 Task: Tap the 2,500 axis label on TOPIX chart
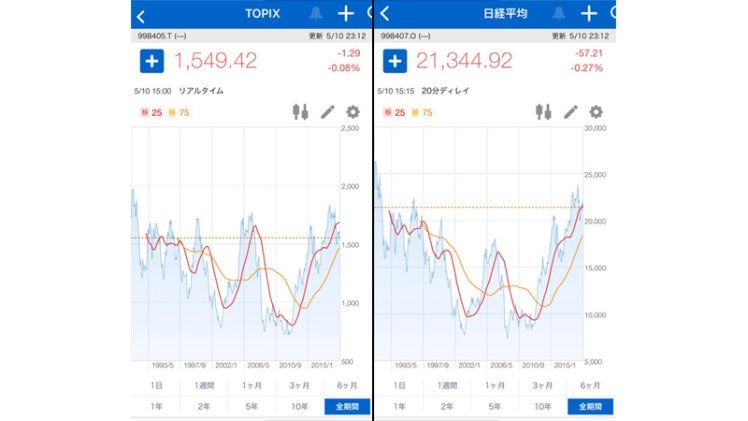(x=350, y=128)
